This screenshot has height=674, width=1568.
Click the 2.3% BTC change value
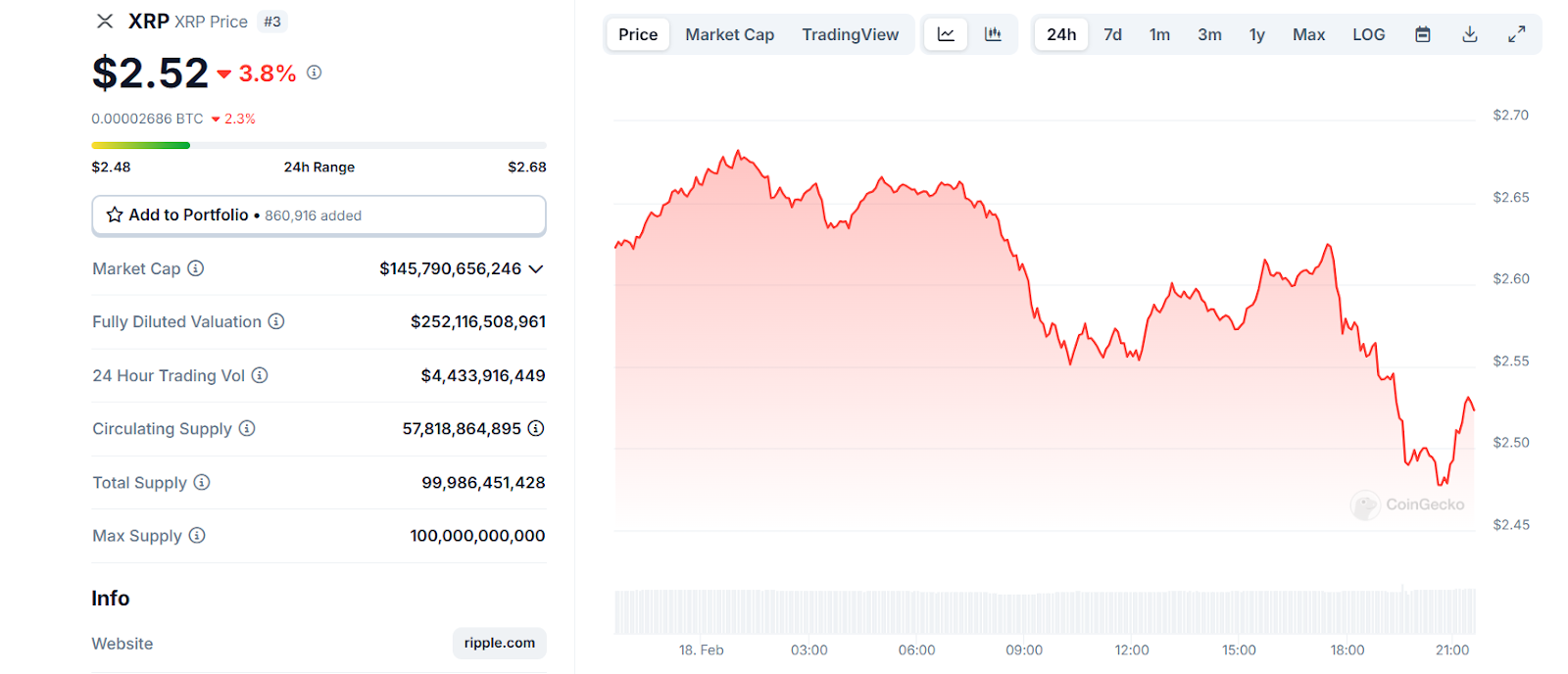click(x=240, y=119)
